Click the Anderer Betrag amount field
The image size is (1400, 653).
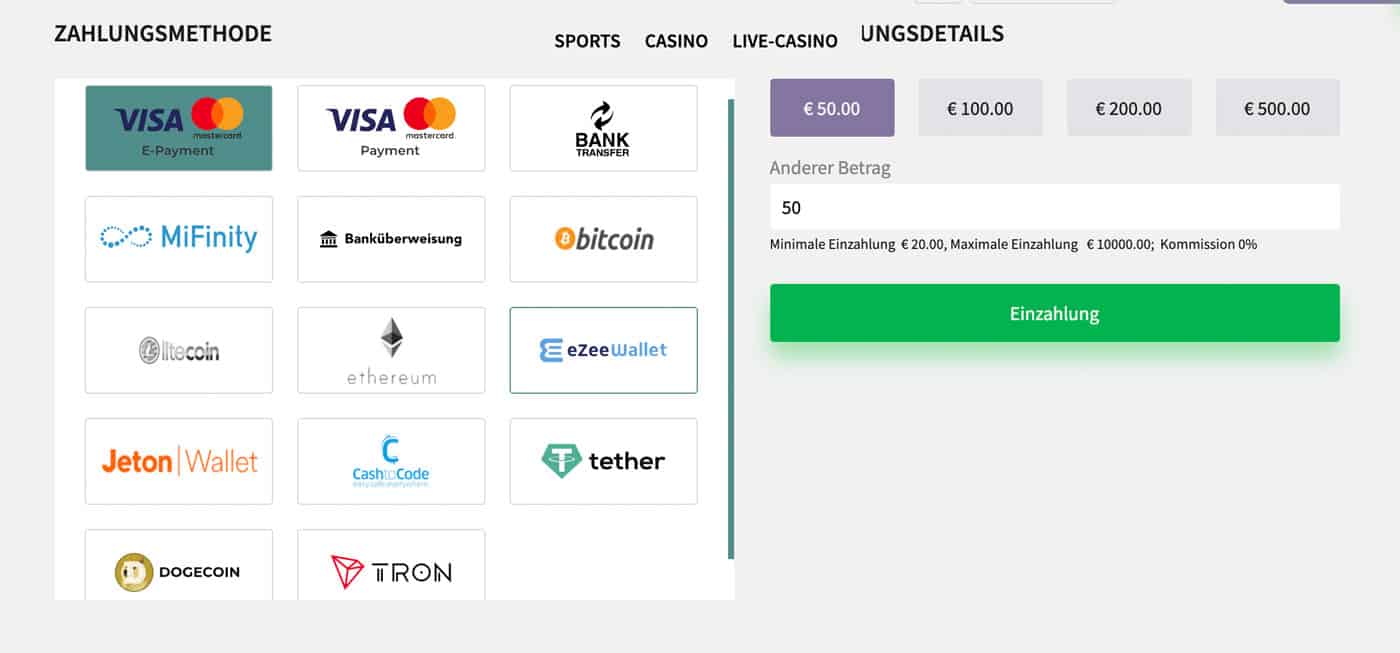click(1054, 207)
